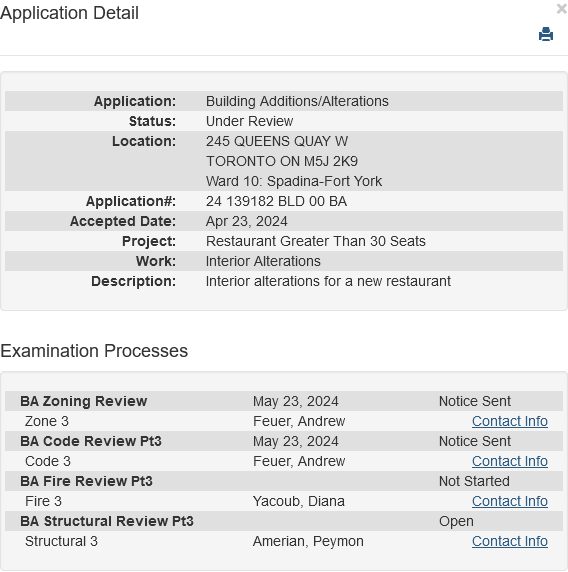Select the BA Zoning Review row
Screen dimensions: 568x572
pyautogui.click(x=284, y=401)
